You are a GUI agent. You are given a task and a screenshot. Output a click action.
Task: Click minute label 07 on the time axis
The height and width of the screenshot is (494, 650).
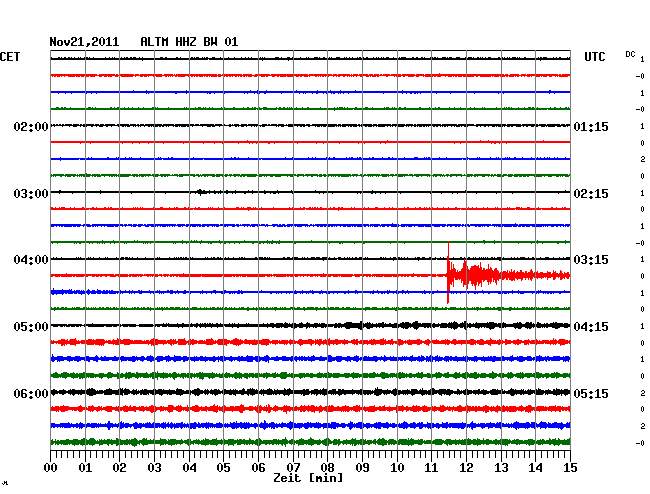(x=293, y=467)
